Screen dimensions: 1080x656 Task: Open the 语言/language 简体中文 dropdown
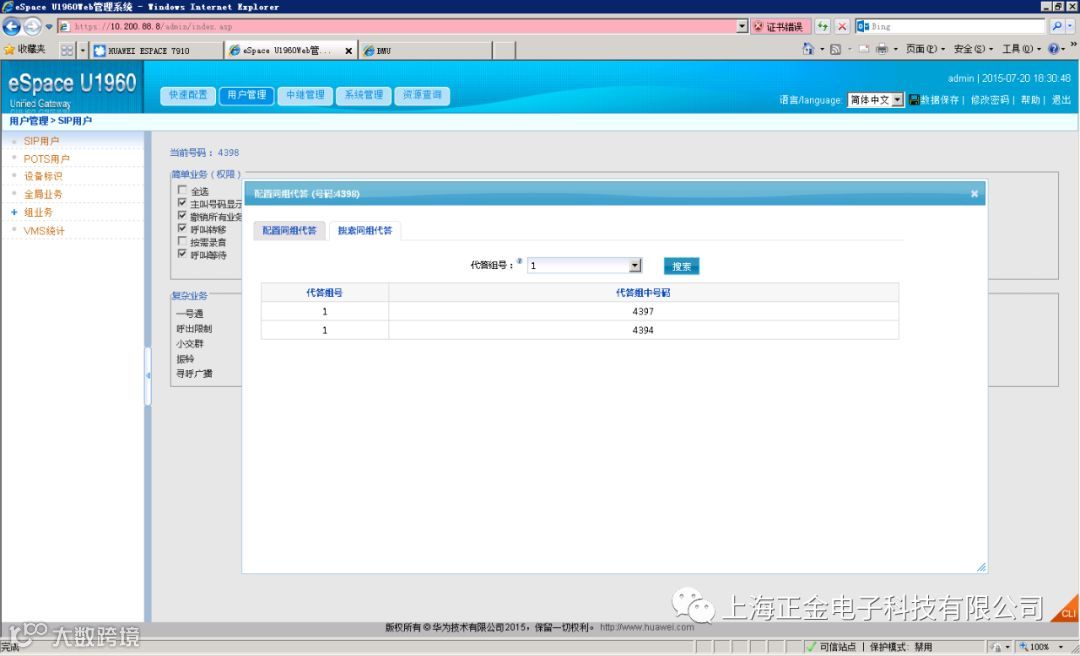click(x=875, y=100)
